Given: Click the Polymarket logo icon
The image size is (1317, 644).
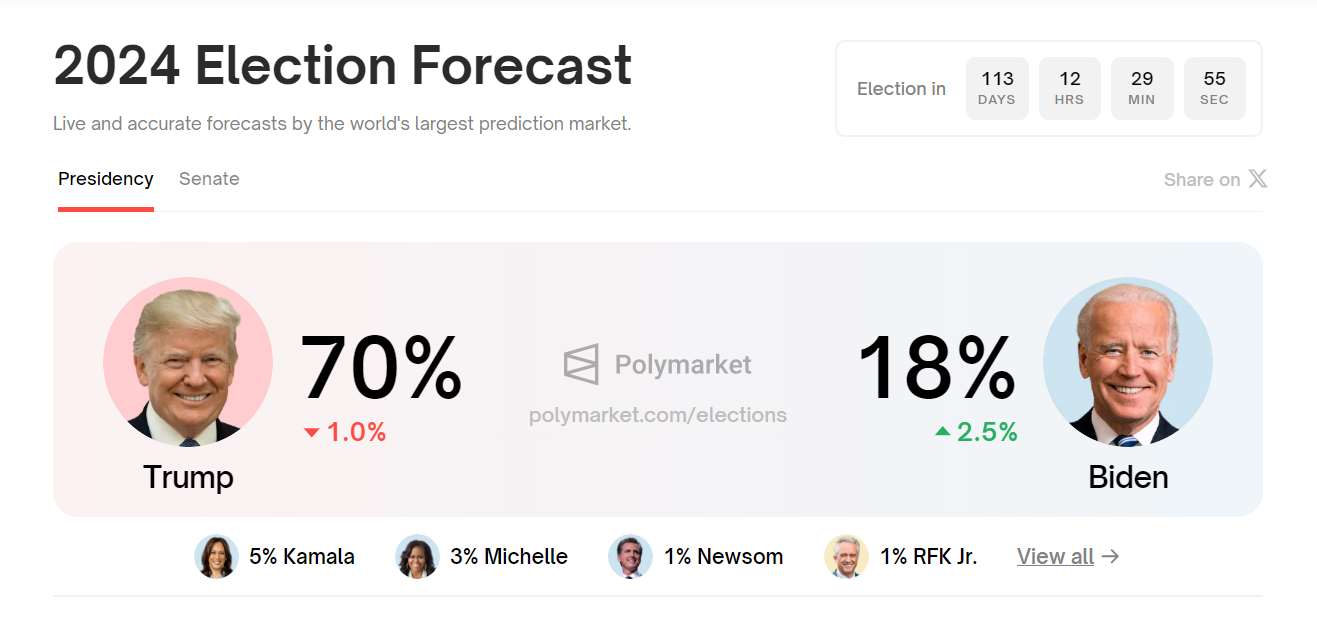Looking at the screenshot, I should click(x=581, y=365).
